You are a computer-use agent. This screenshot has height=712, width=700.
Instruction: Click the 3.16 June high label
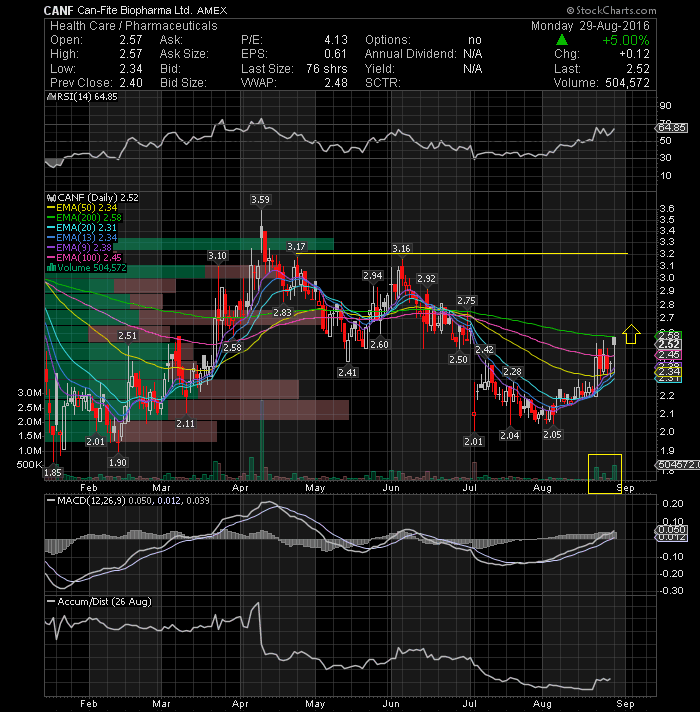pyautogui.click(x=401, y=249)
